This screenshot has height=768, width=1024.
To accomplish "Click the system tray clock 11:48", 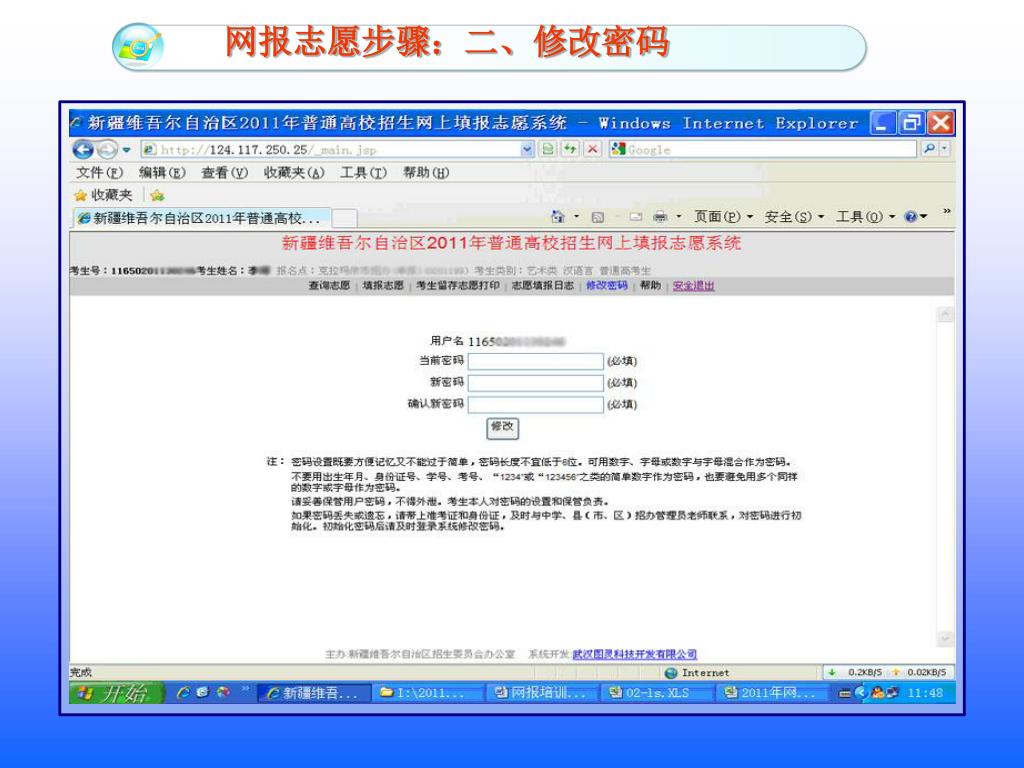I will (925, 694).
